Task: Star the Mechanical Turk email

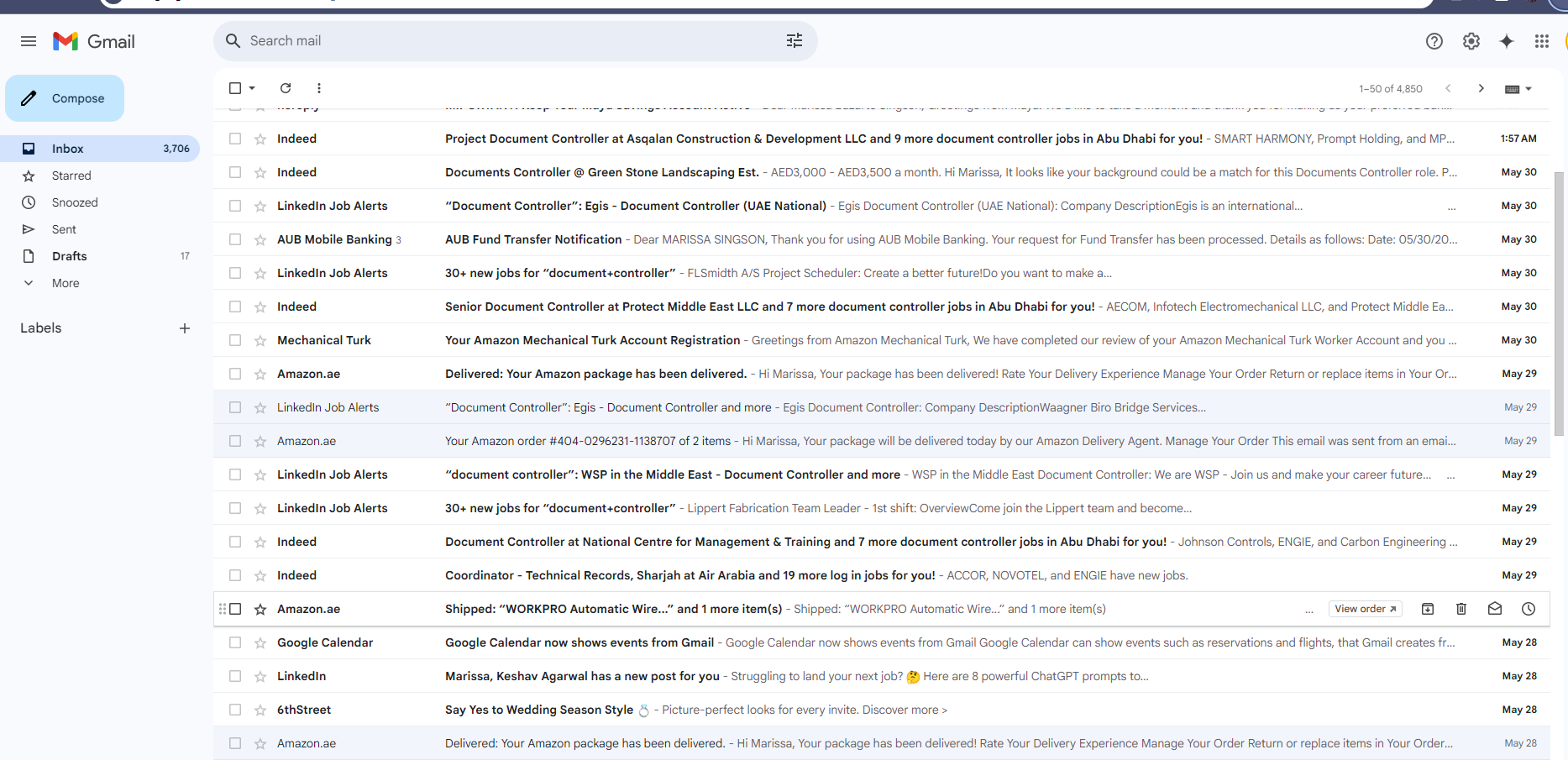Action: coord(260,340)
